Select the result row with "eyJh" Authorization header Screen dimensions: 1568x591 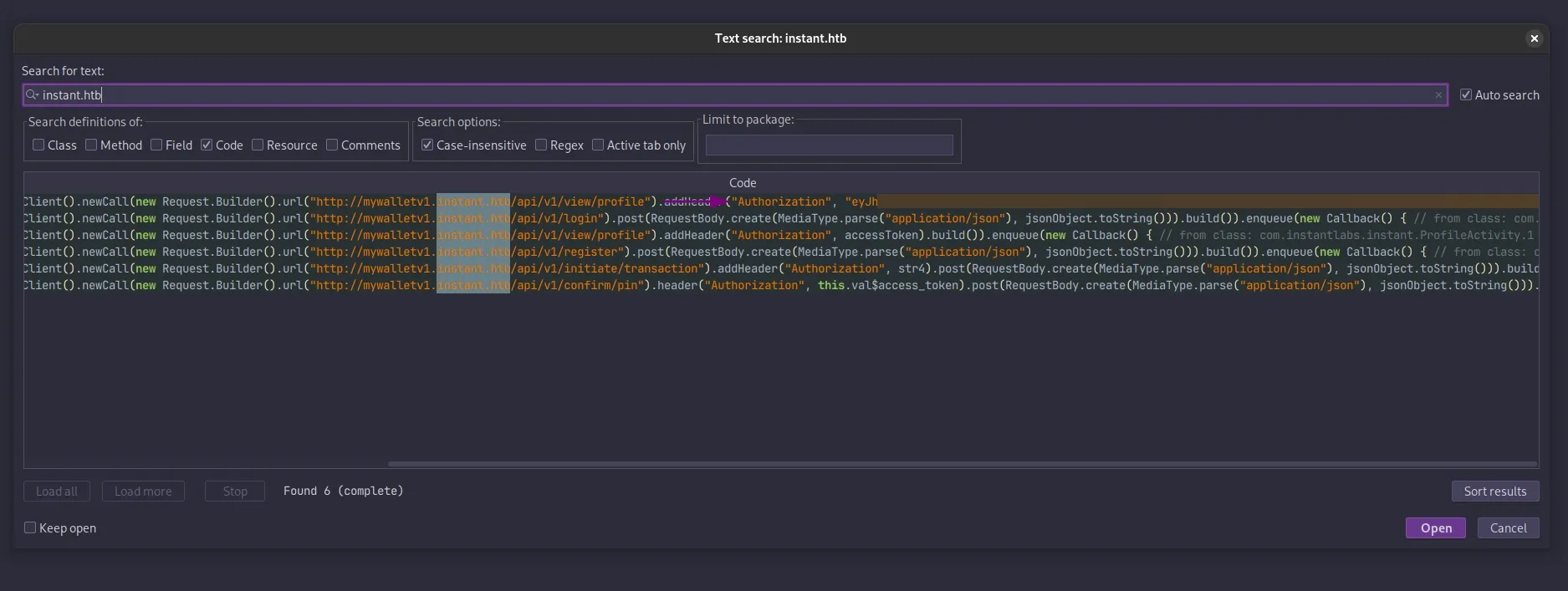pos(781,201)
